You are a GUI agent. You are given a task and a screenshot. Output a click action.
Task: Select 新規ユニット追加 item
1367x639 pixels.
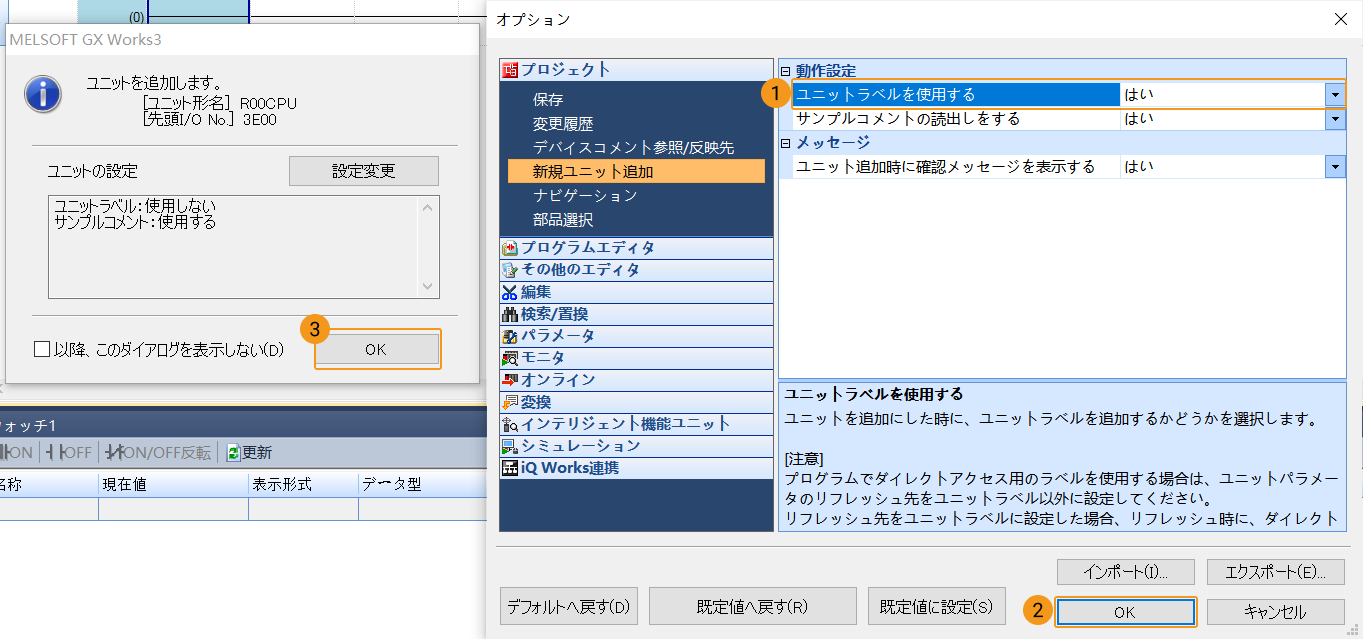click(x=636, y=172)
